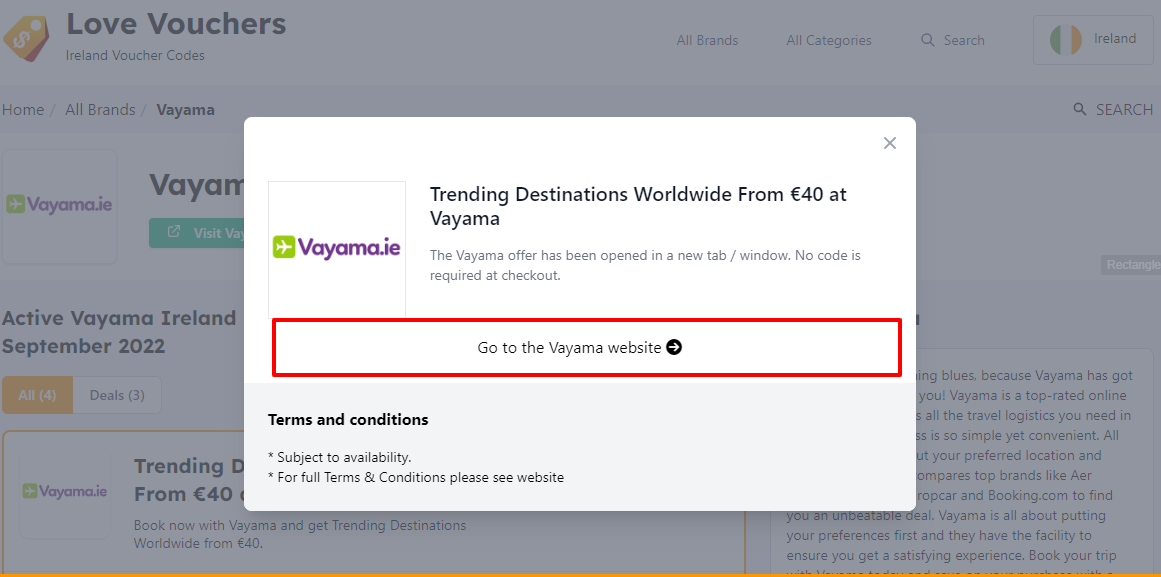Click the arrow icon in the Vayama website button
The width and height of the screenshot is (1161, 577).
point(674,347)
